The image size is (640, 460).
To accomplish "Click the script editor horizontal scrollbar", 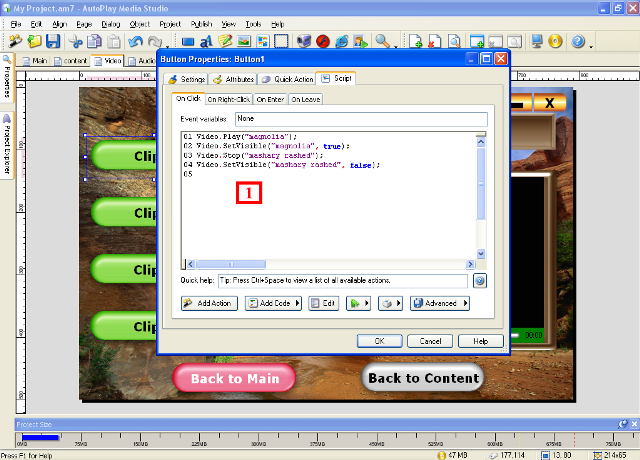I will [x=300, y=263].
